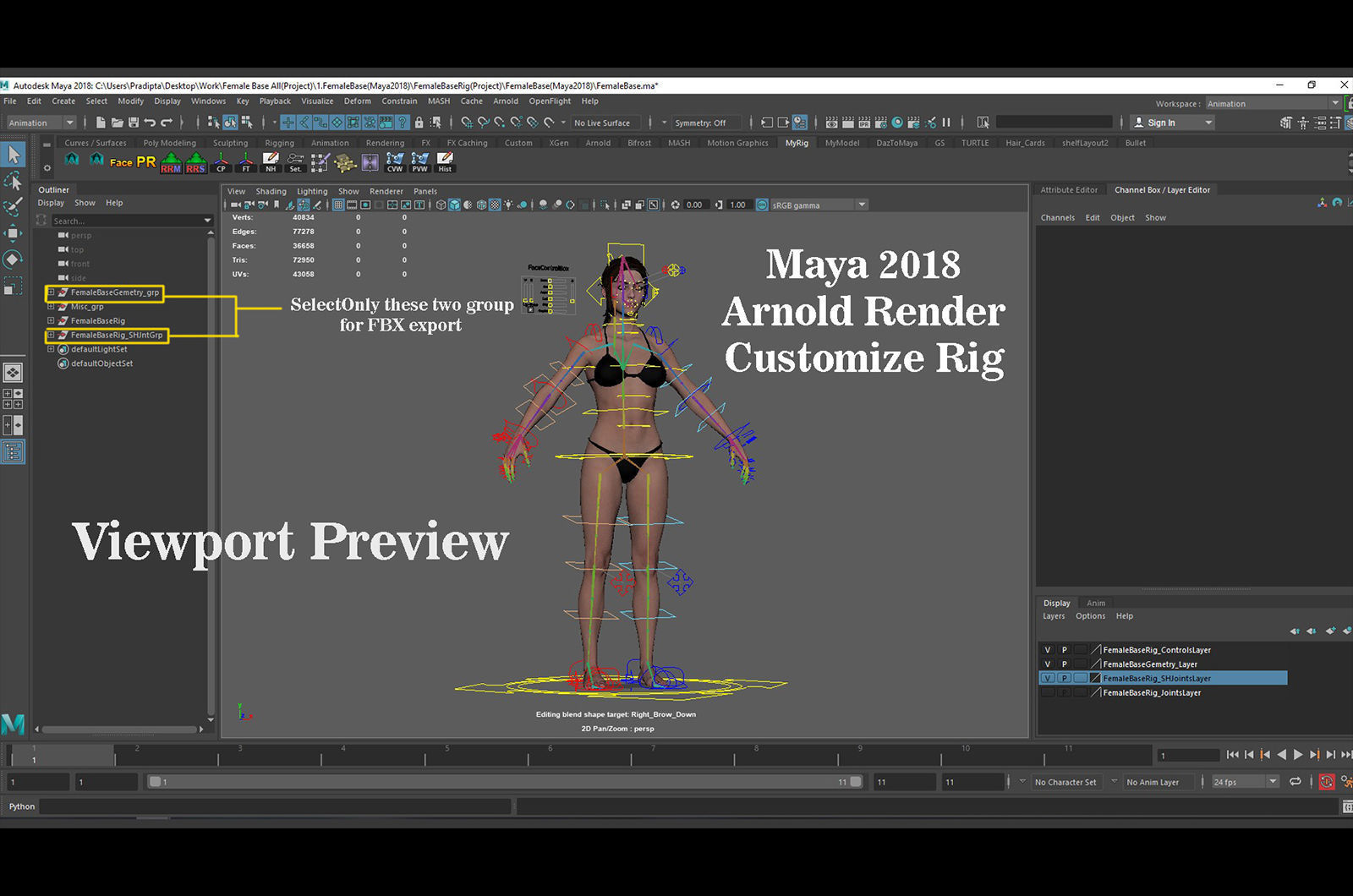Click the RRS shelf icon

(195, 162)
